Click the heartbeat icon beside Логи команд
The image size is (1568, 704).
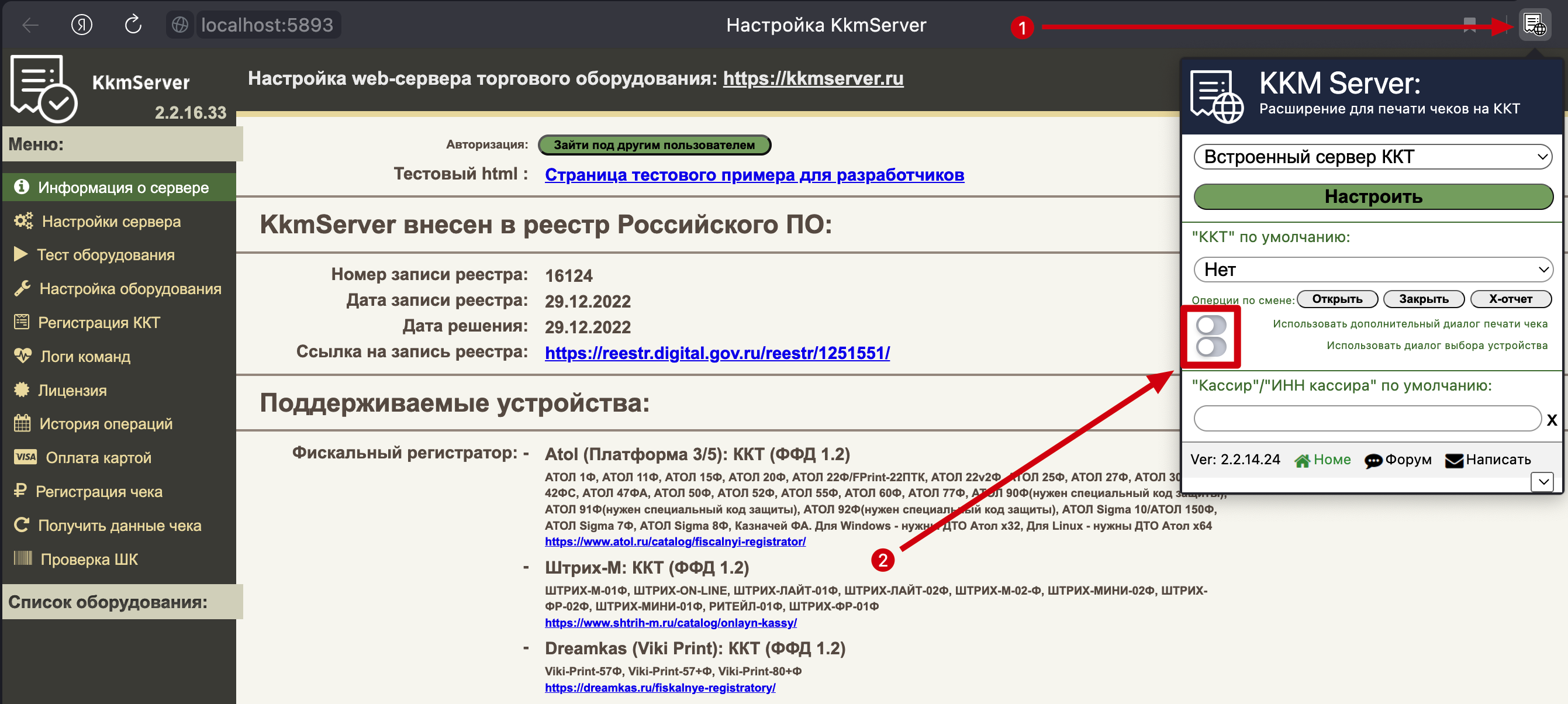23,356
